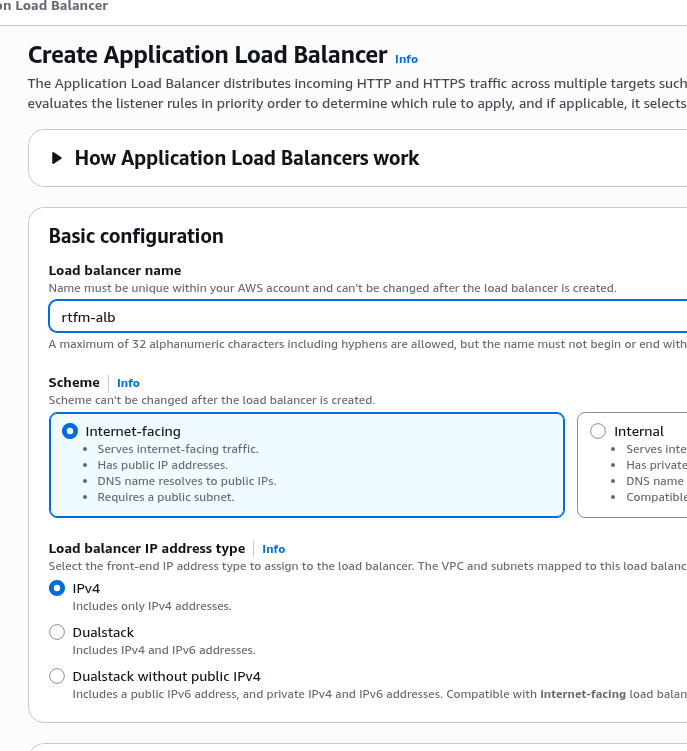This screenshot has width=687, height=751.
Task: Open Info link for Load balancer IP address type
Action: 273,549
